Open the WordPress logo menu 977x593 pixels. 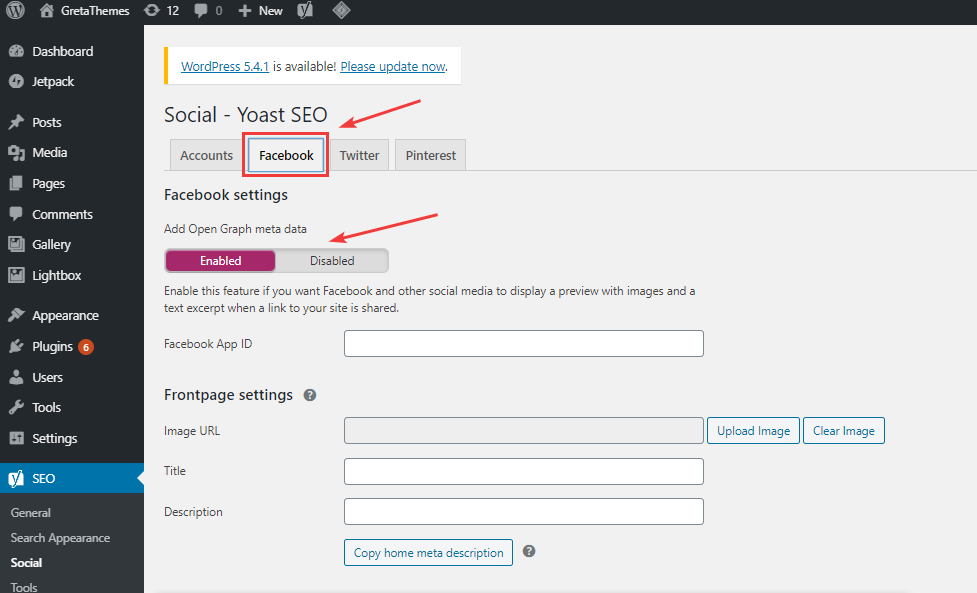click(14, 11)
